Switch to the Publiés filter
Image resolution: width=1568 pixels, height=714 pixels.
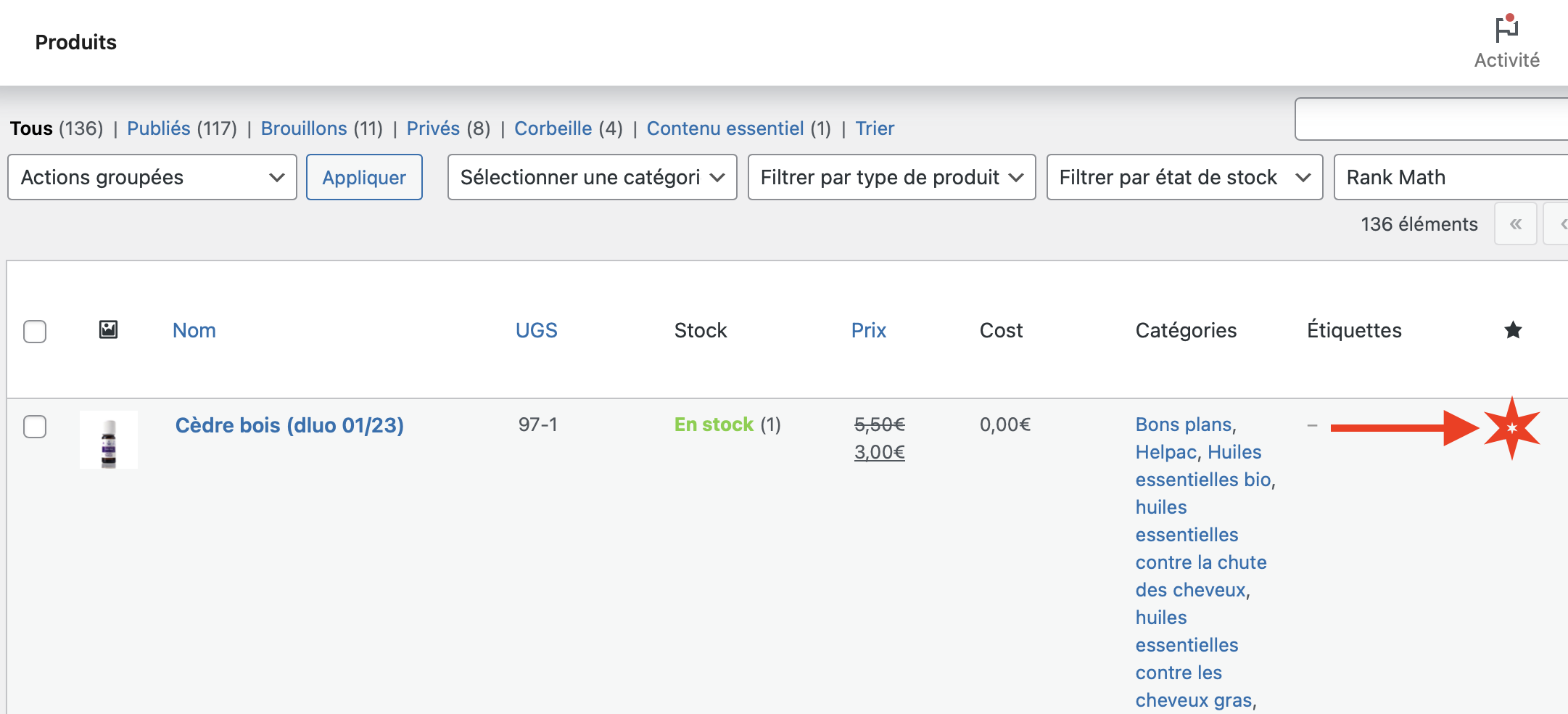tap(159, 128)
